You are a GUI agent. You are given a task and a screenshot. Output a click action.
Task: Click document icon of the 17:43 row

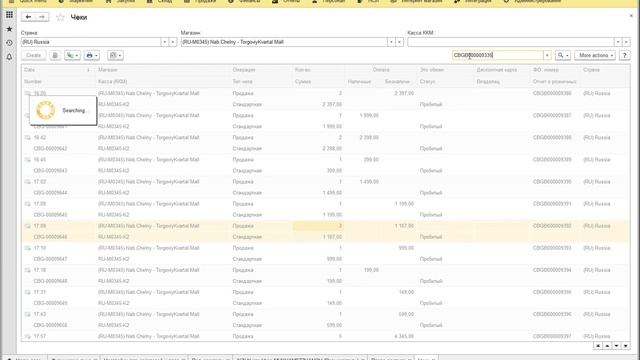(x=27, y=314)
